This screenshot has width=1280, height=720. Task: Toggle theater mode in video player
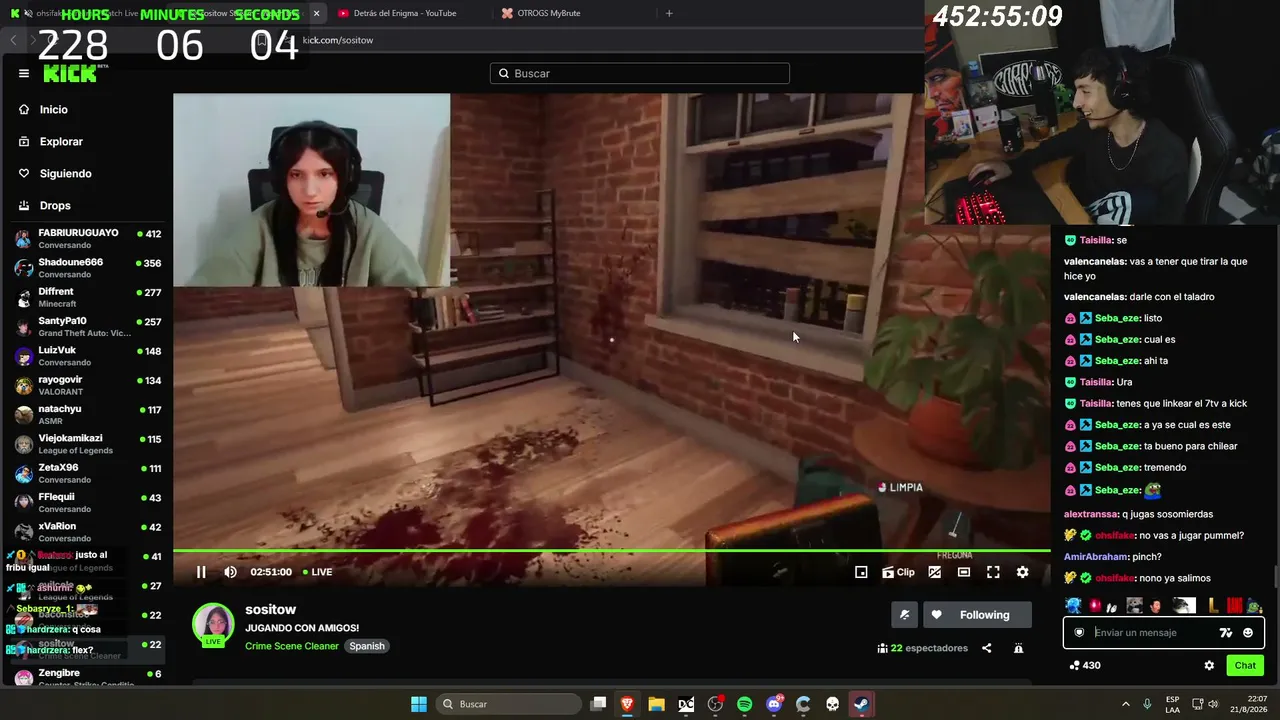964,572
